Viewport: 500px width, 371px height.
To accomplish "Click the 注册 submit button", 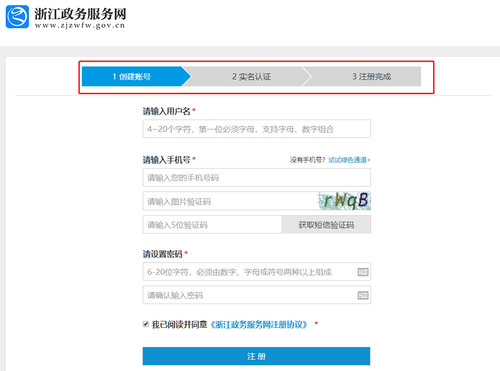I will pos(256,356).
